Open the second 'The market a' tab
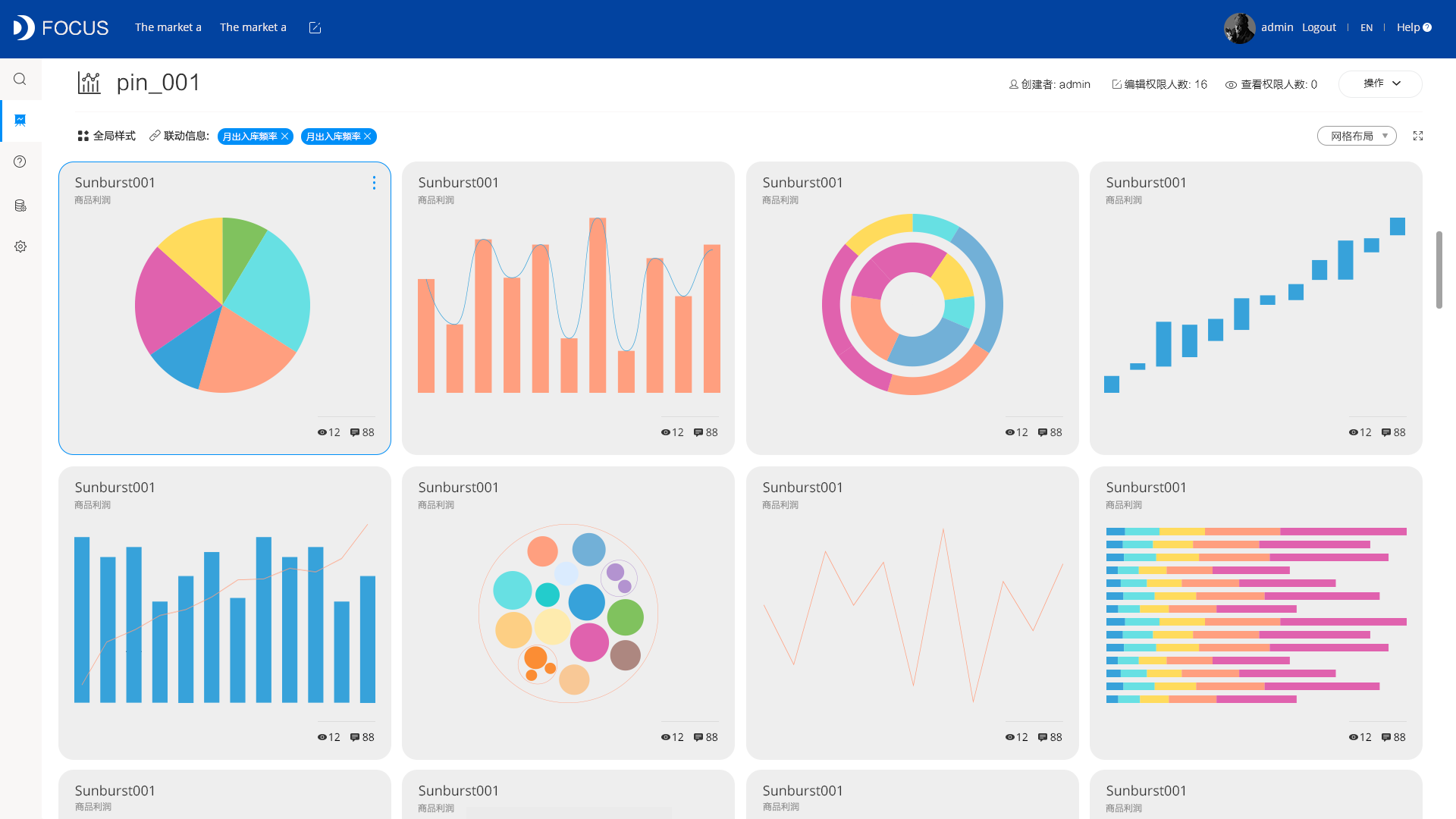This screenshot has height=819, width=1456. pos(253,27)
